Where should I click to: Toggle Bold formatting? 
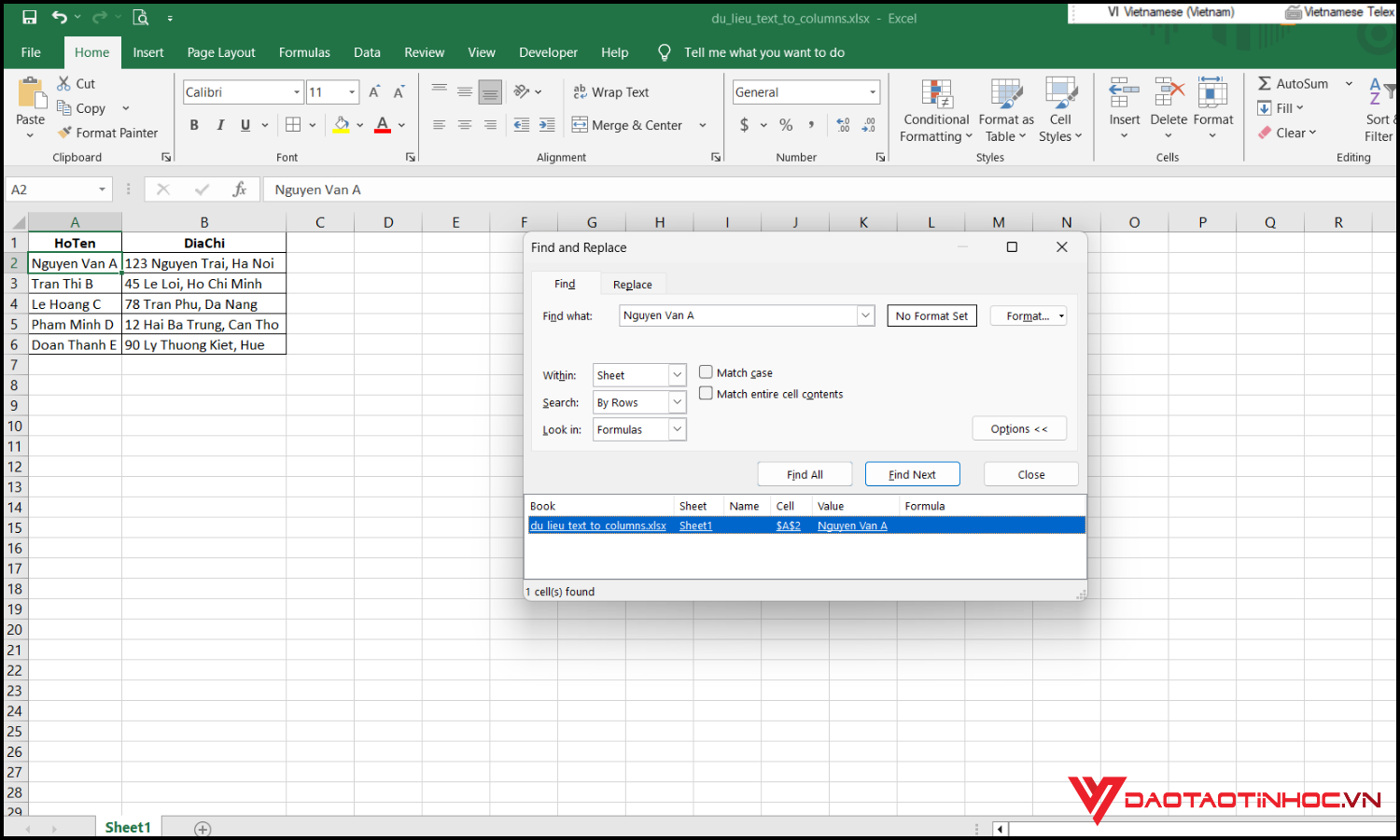(194, 125)
